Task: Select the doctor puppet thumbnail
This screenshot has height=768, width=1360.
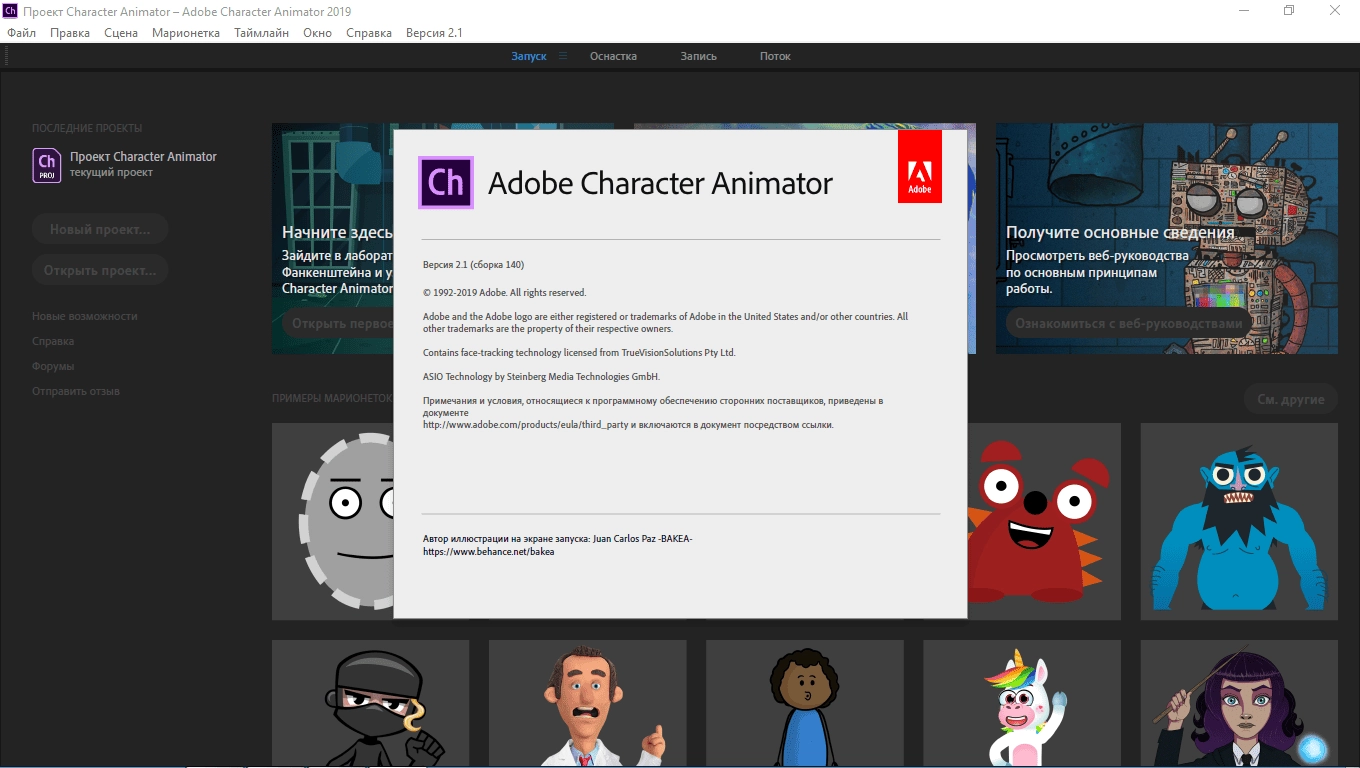Action: [587, 704]
